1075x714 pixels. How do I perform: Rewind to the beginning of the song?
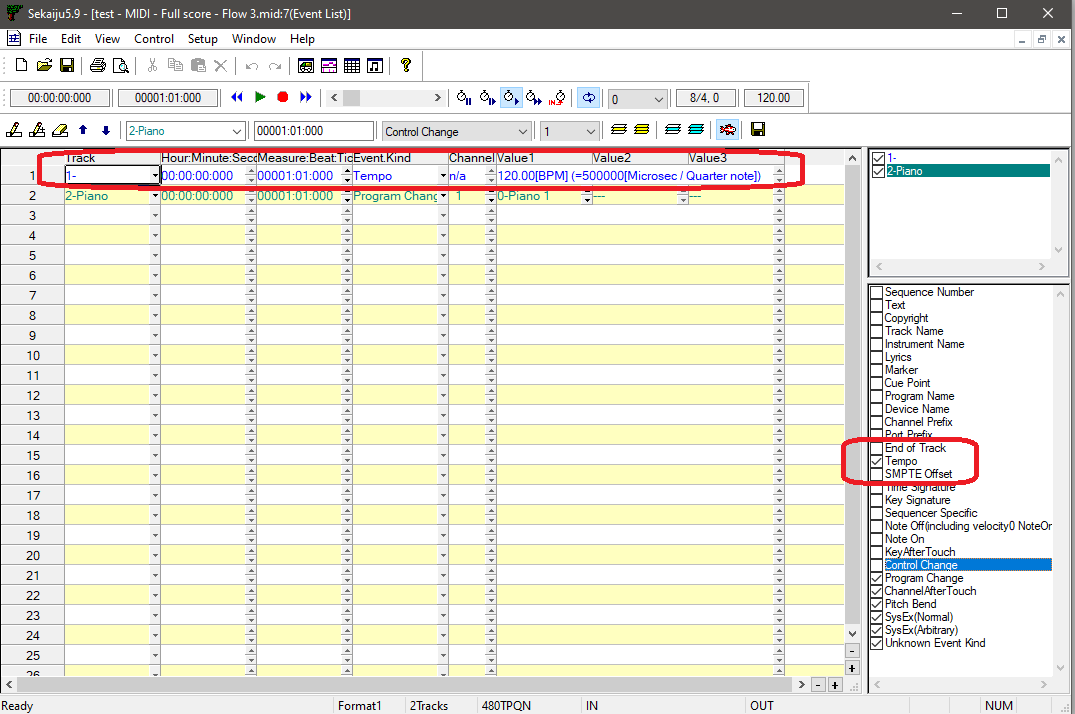pos(237,97)
